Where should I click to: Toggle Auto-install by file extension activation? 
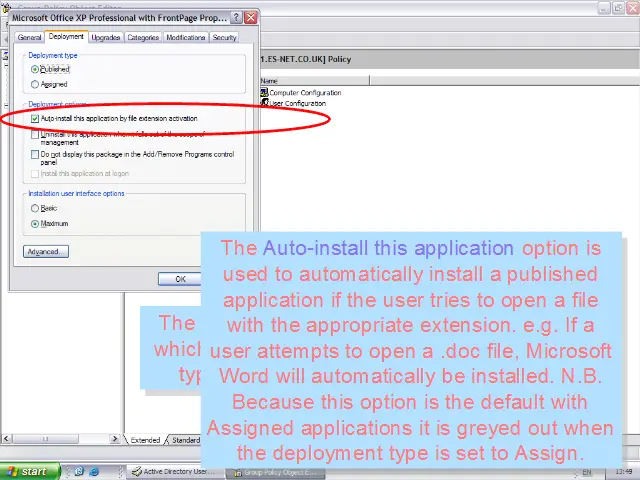(x=35, y=118)
